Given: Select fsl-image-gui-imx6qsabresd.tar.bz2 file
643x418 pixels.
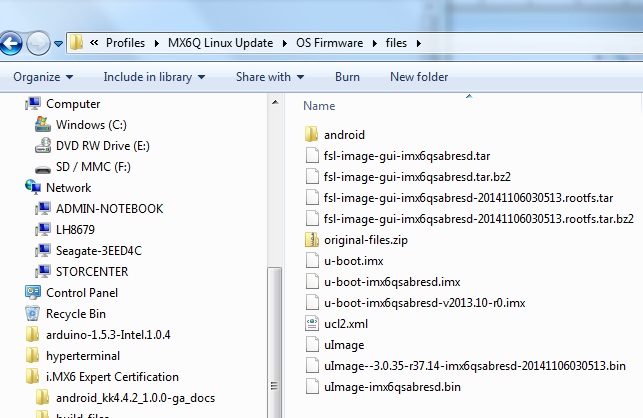Looking at the screenshot, I should [417, 177].
